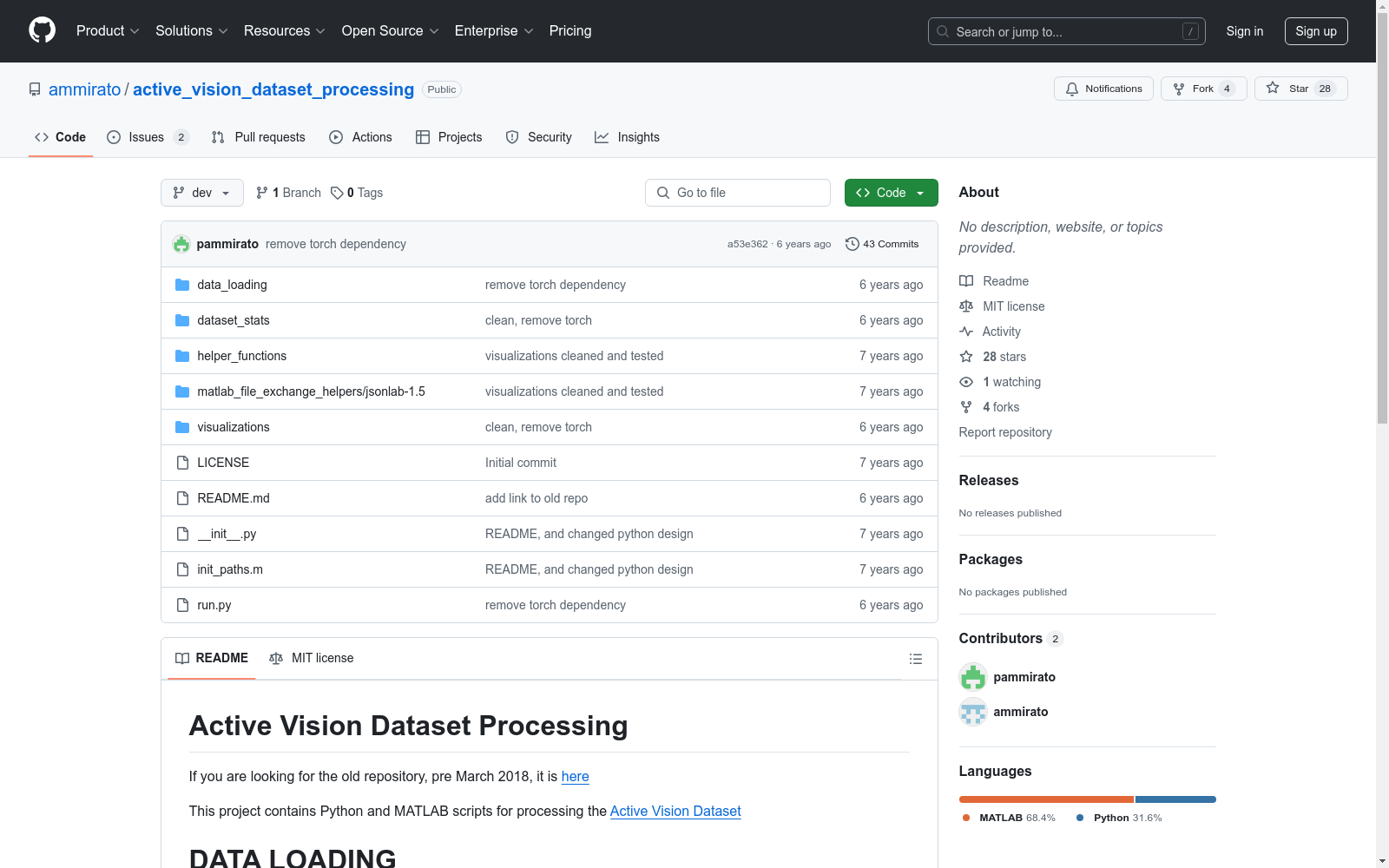
Task: Open the Actions tab
Action: pos(361,137)
